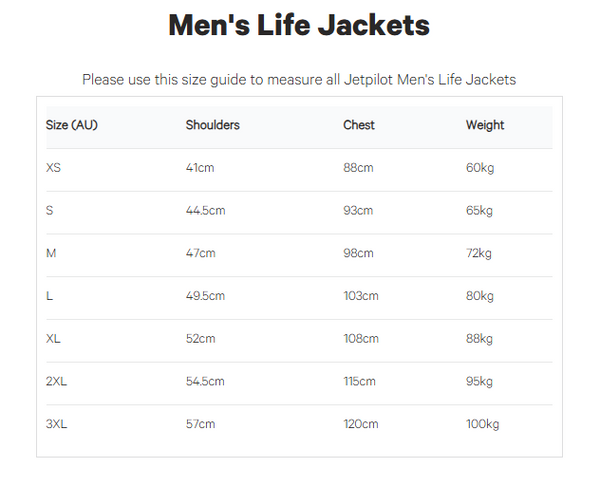Viewport: 600px width, 486px height.
Task: Click the Shoulders column header
Action: coord(213,126)
